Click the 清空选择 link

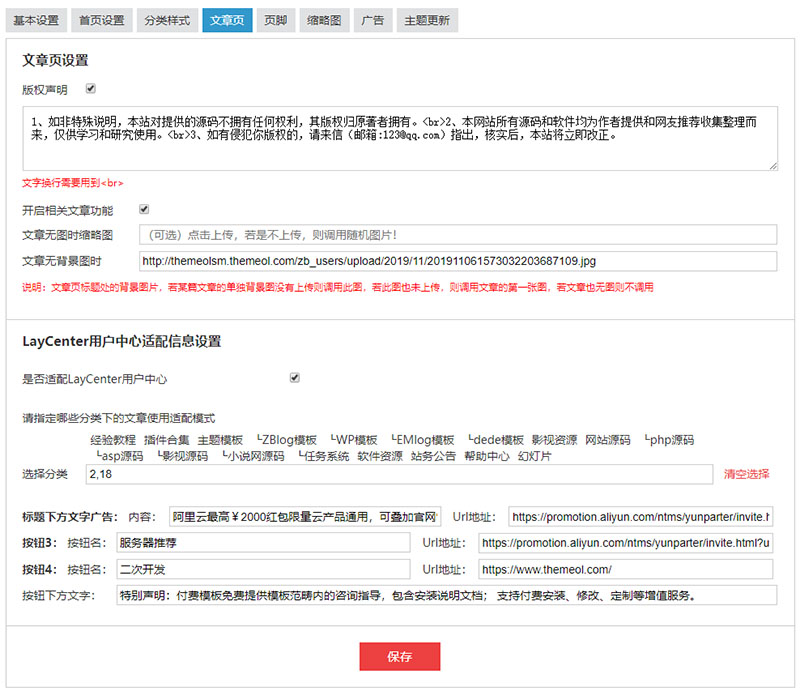[746, 474]
